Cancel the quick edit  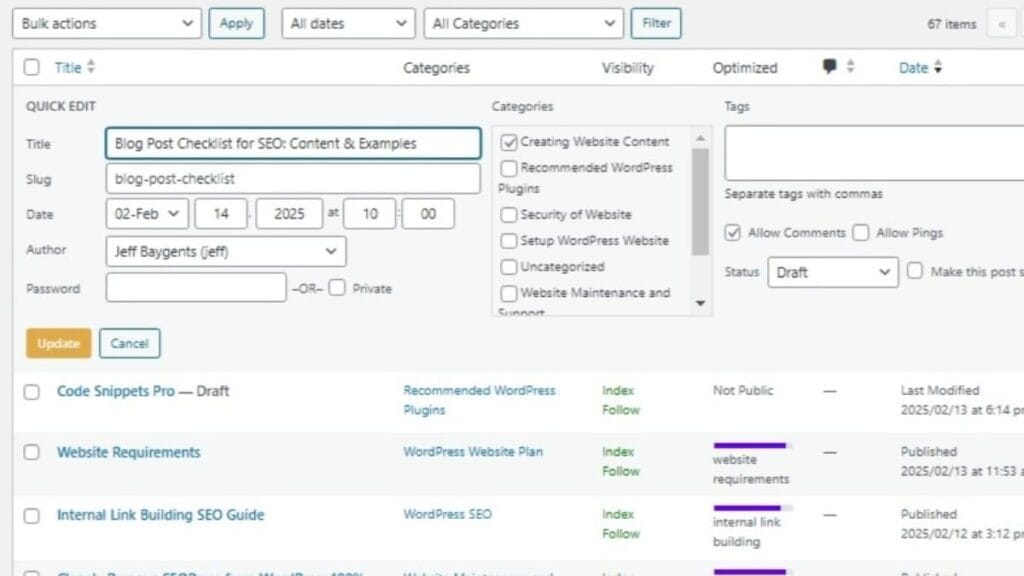pos(130,343)
